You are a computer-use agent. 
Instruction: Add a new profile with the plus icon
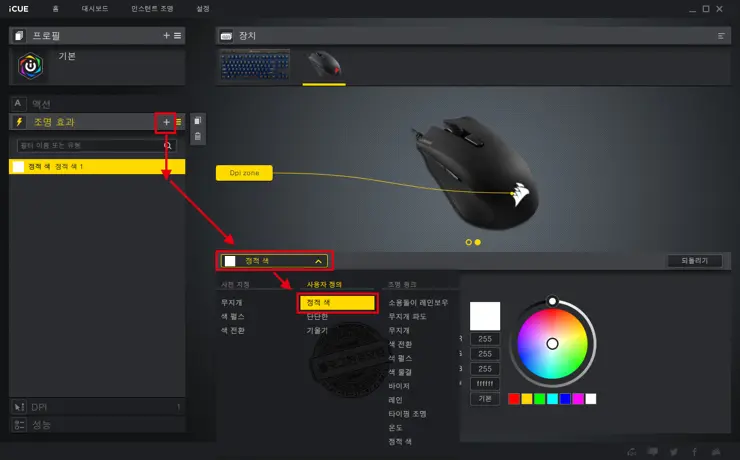(x=166, y=35)
